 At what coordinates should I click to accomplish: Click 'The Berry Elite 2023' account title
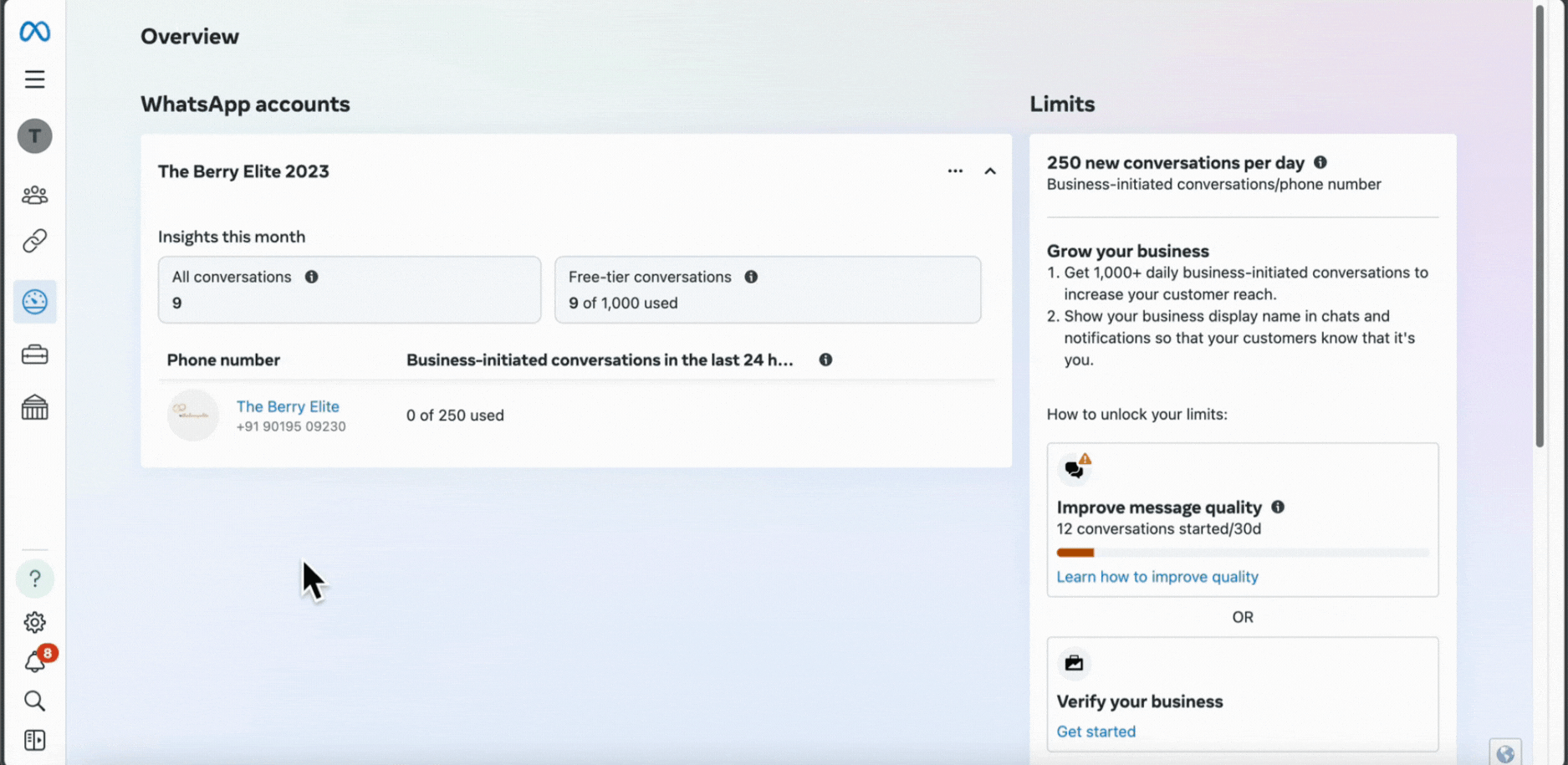243,171
